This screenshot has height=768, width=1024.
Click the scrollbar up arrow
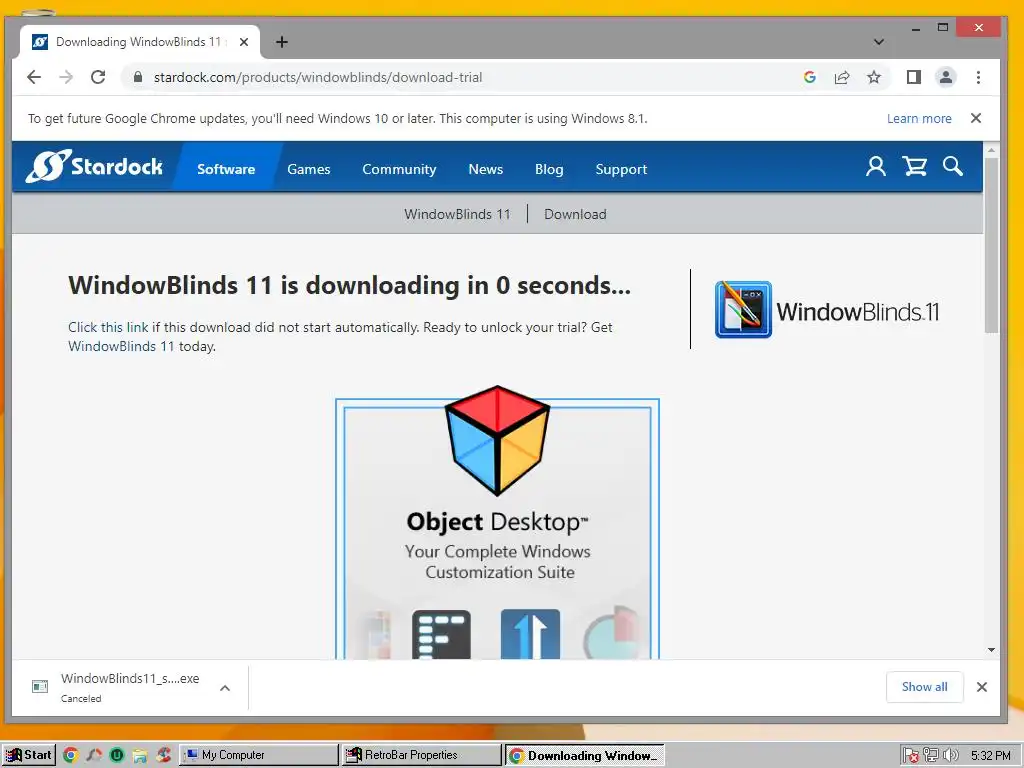point(991,150)
